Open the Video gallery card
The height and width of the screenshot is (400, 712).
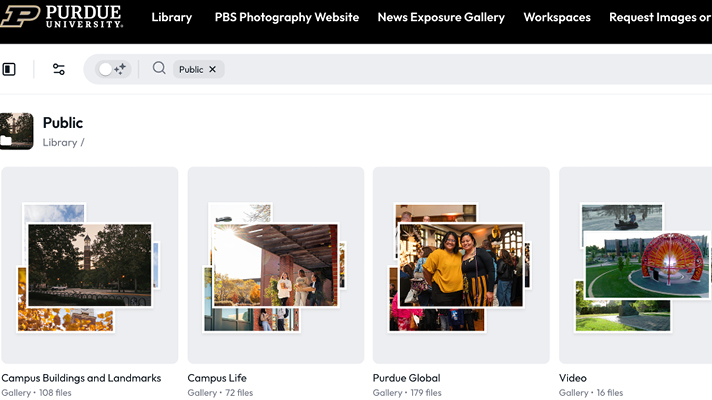coord(635,265)
